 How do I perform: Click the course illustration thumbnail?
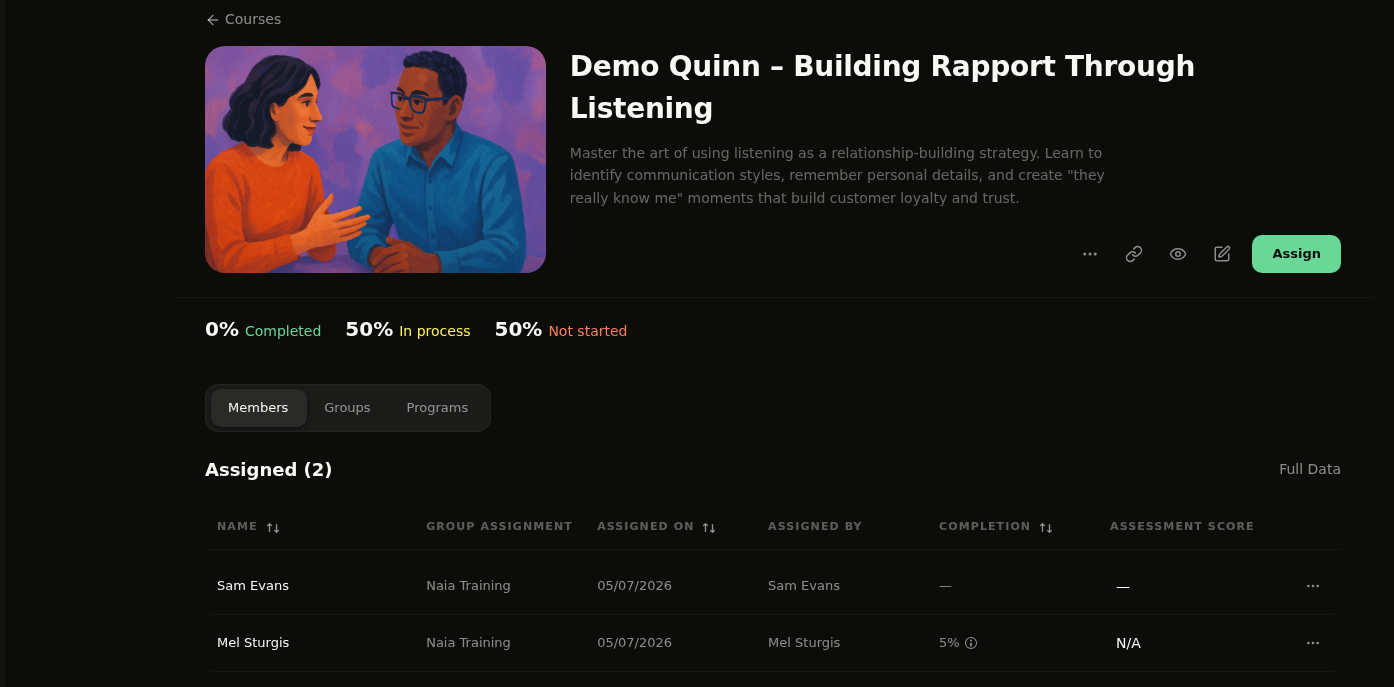pyautogui.click(x=375, y=159)
